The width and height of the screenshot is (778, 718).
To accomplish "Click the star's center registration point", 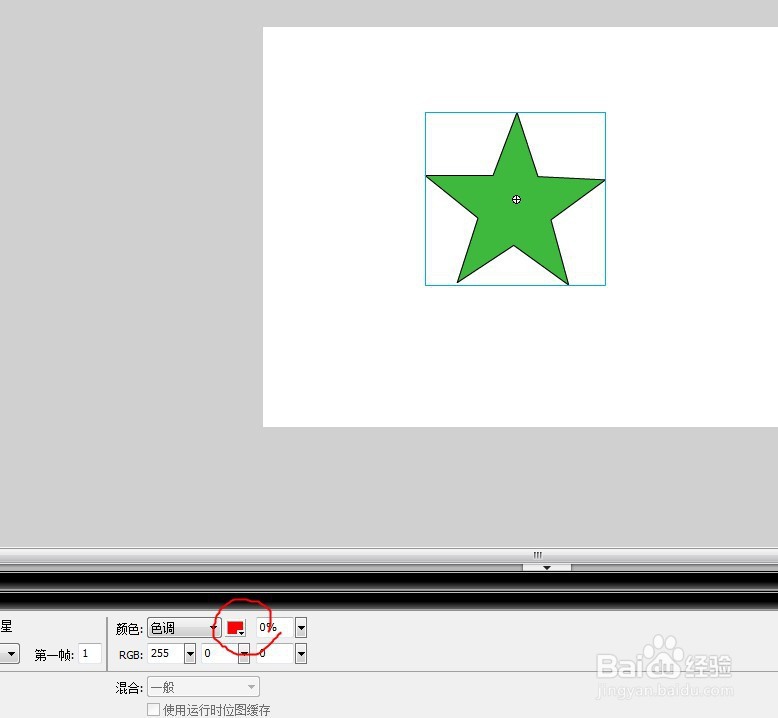I will [517, 199].
